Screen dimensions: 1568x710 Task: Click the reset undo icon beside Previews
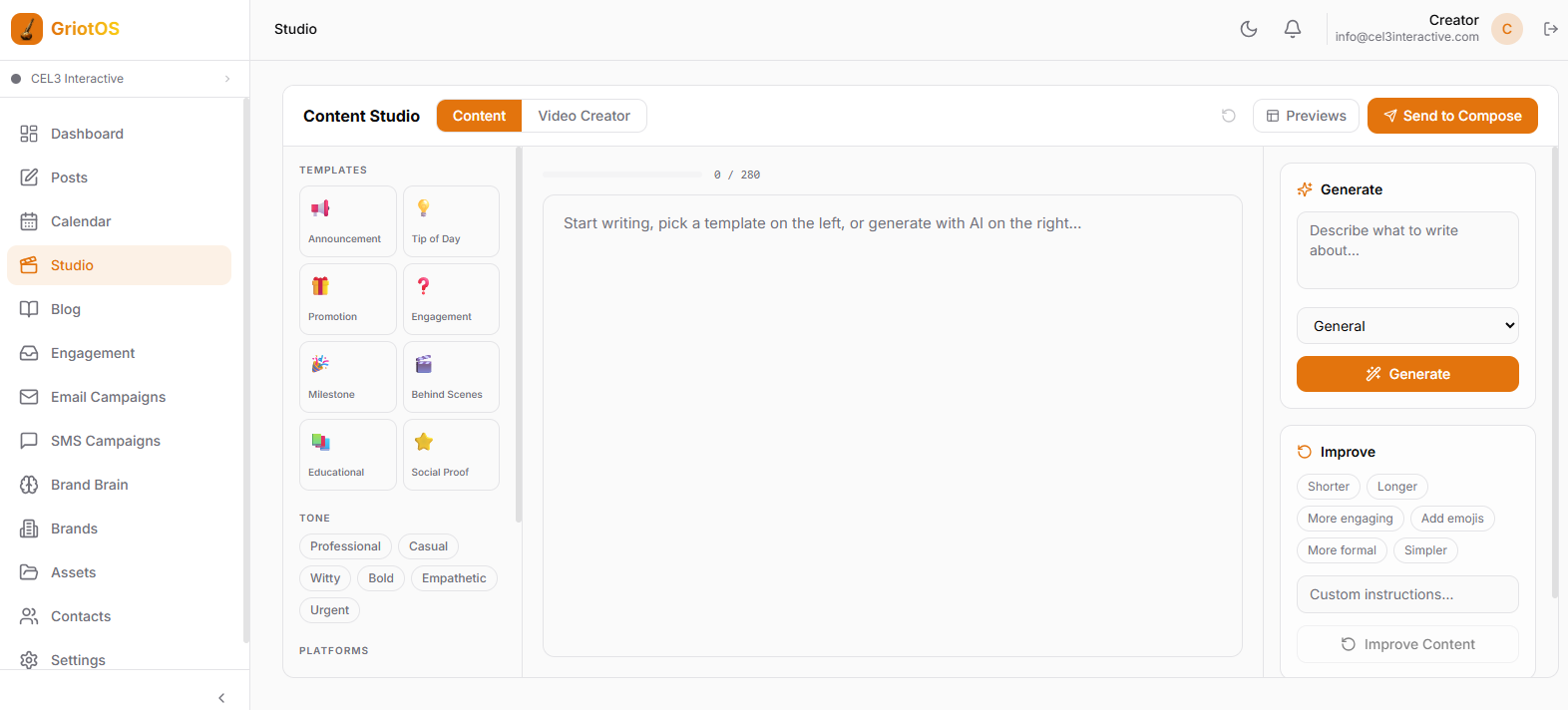[x=1228, y=116]
